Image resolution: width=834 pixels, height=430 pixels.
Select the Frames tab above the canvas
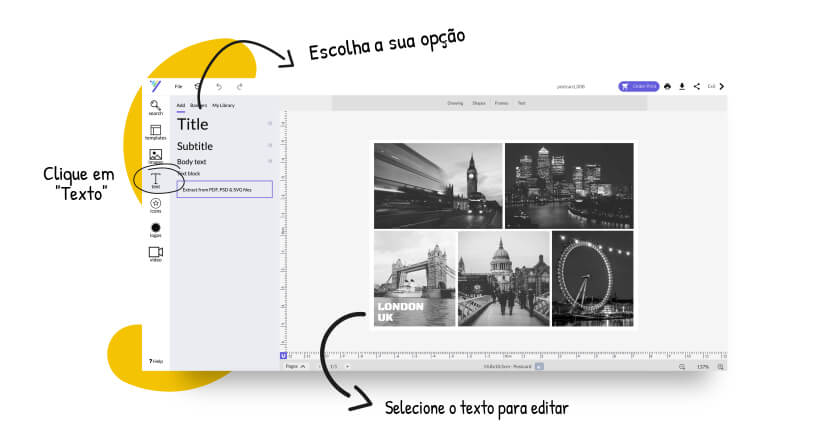[502, 103]
